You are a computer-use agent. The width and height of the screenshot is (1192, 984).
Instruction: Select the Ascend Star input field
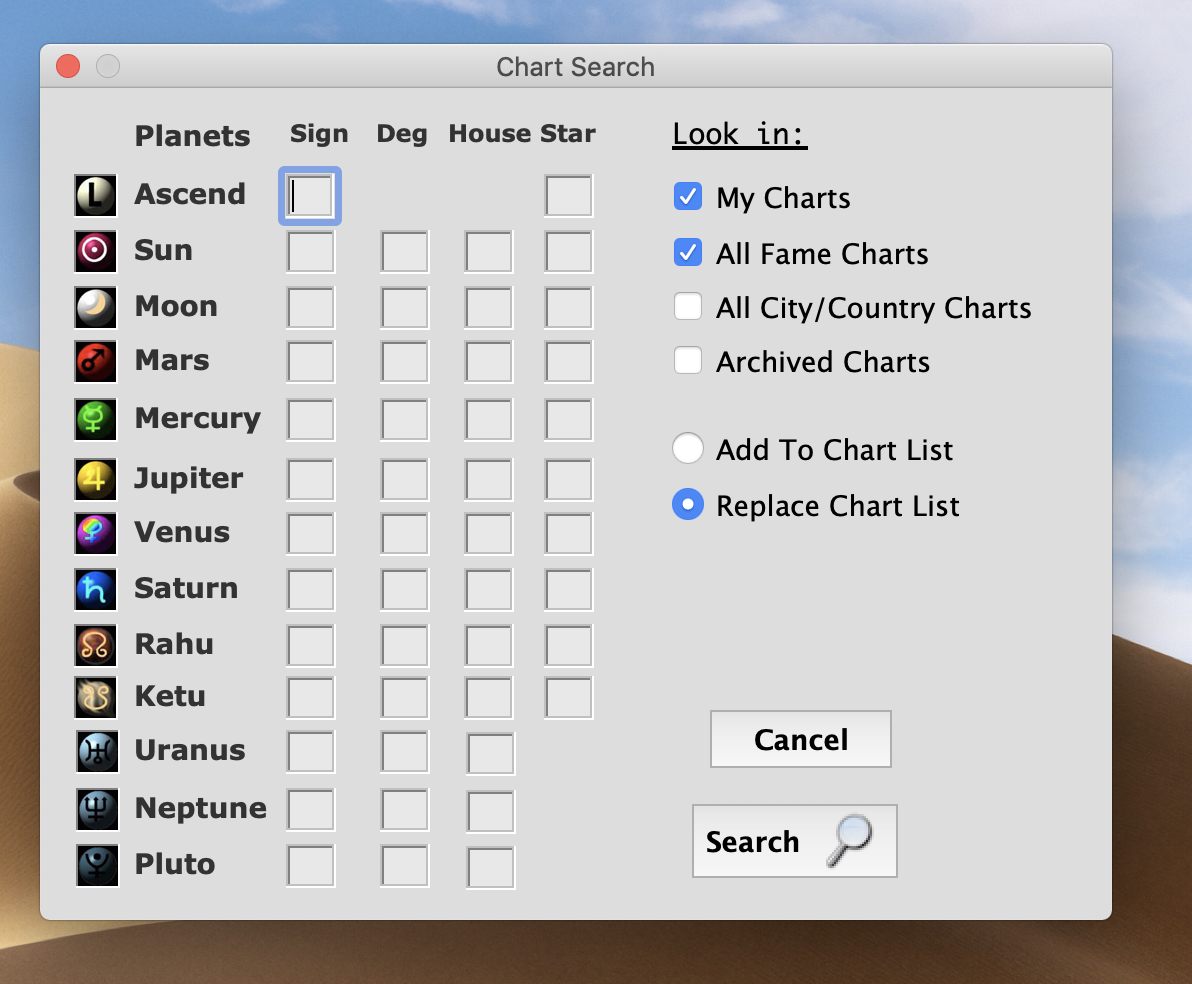(569, 196)
